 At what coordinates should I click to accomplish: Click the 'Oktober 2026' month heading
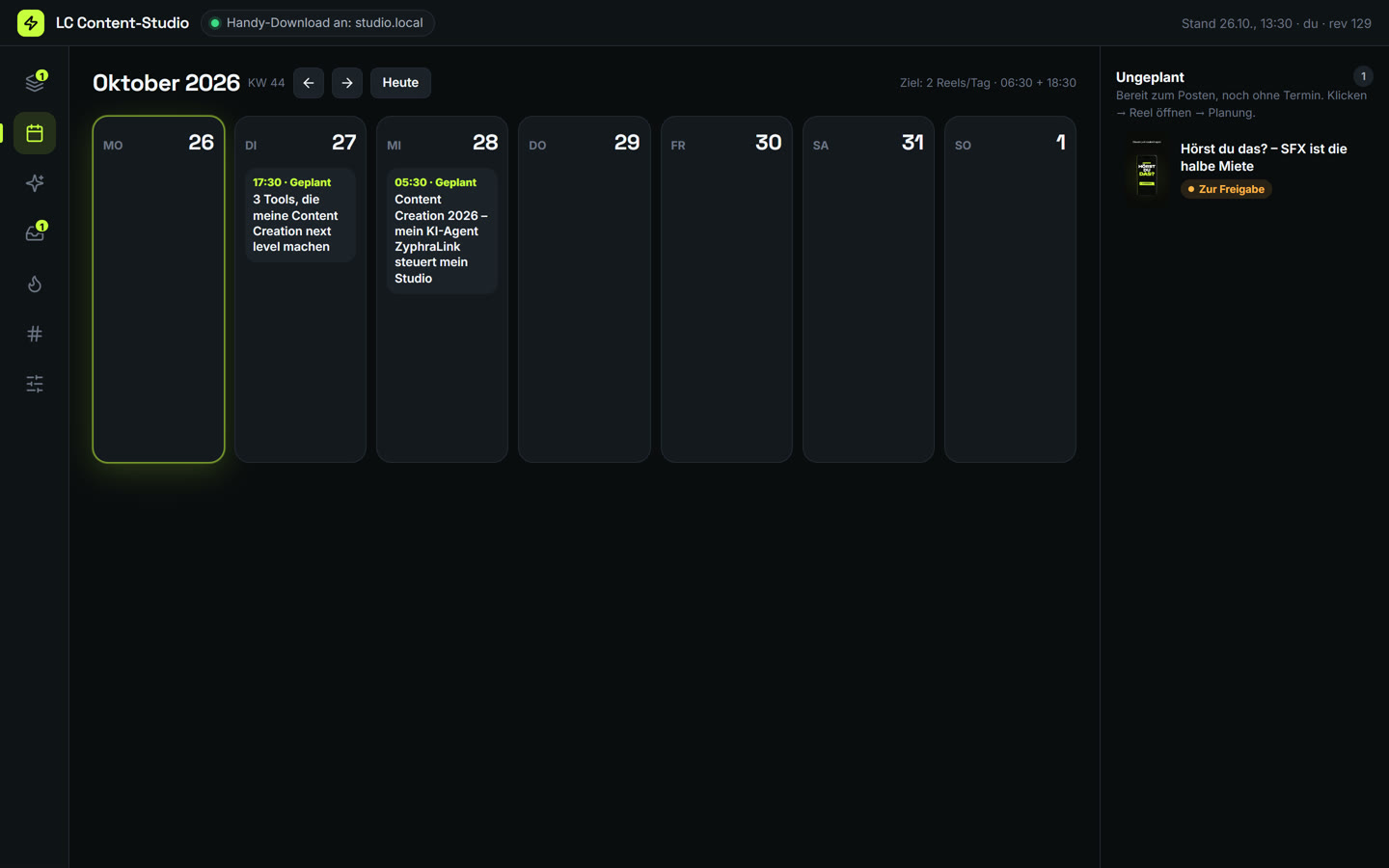166,83
